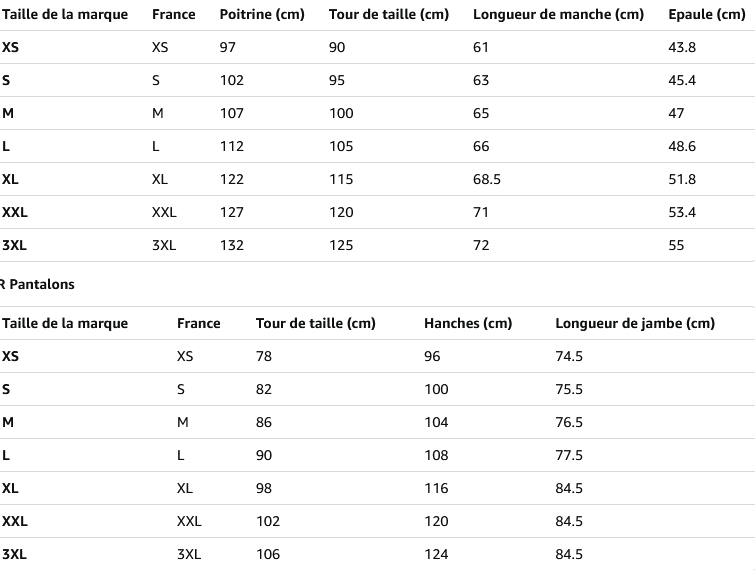Image resolution: width=755 pixels, height=570 pixels.
Task: Click the 77.5 leg length cell
Action: 569,455
